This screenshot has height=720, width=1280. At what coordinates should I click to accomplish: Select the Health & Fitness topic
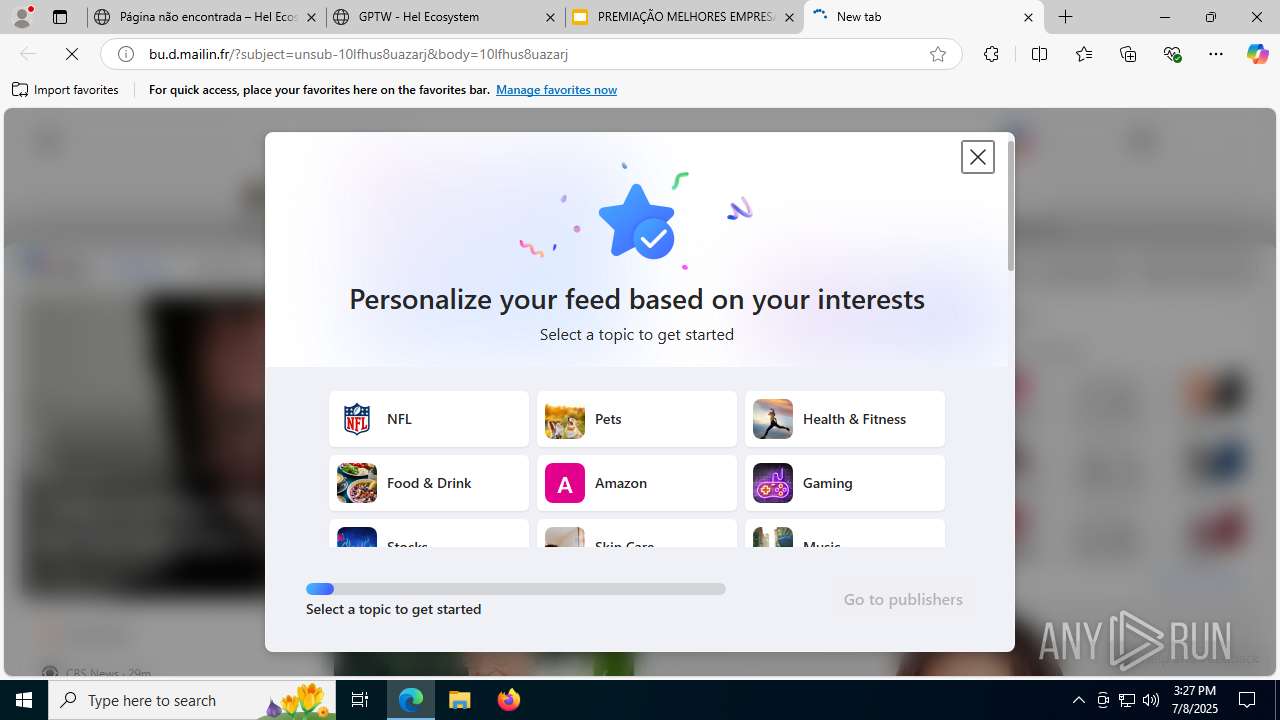pos(845,419)
